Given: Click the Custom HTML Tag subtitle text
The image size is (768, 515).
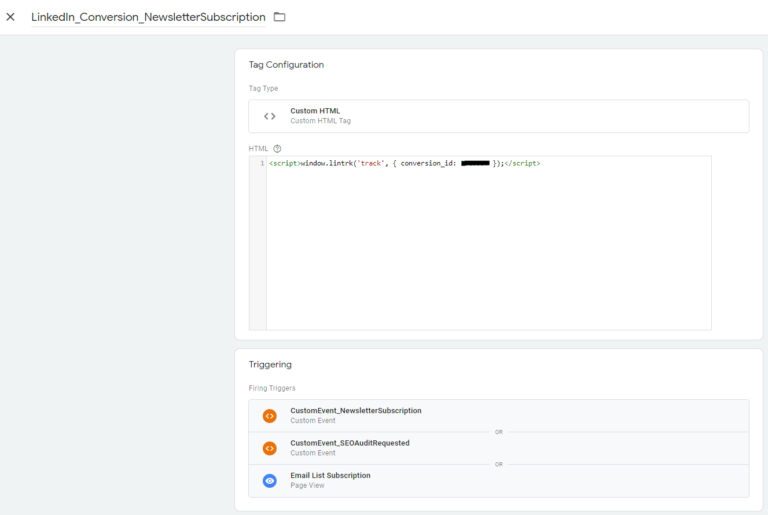Looking at the screenshot, I should click(x=320, y=121).
